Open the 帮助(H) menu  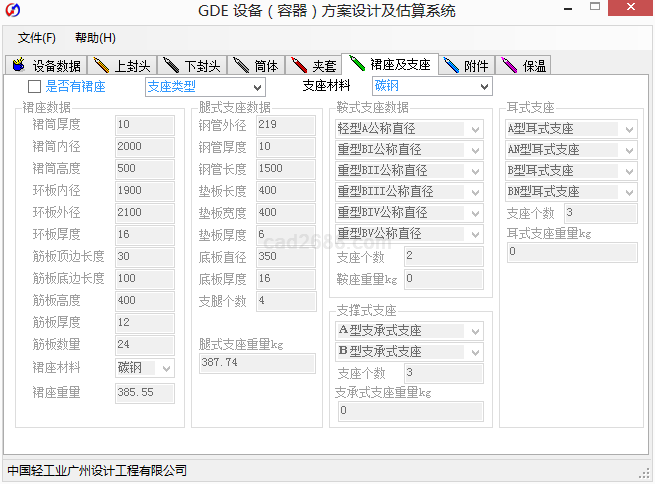click(95, 38)
